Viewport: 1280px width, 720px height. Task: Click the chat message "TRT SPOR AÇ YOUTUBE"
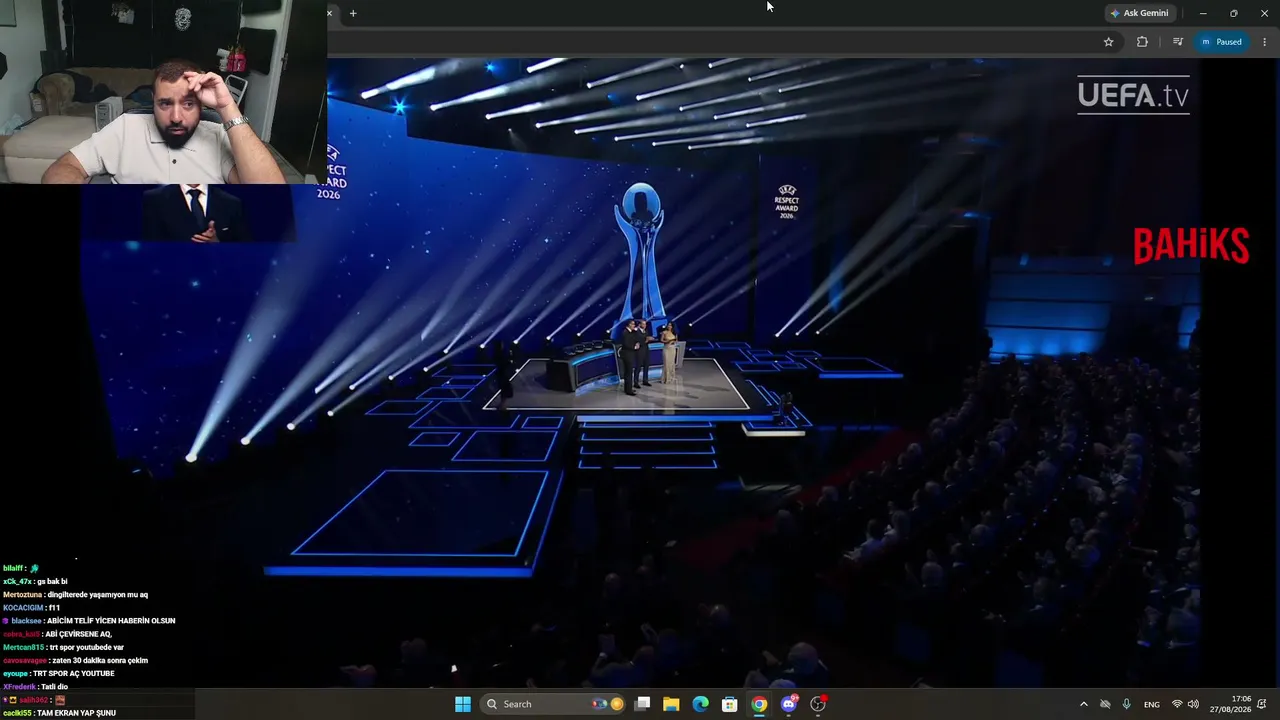(74, 673)
